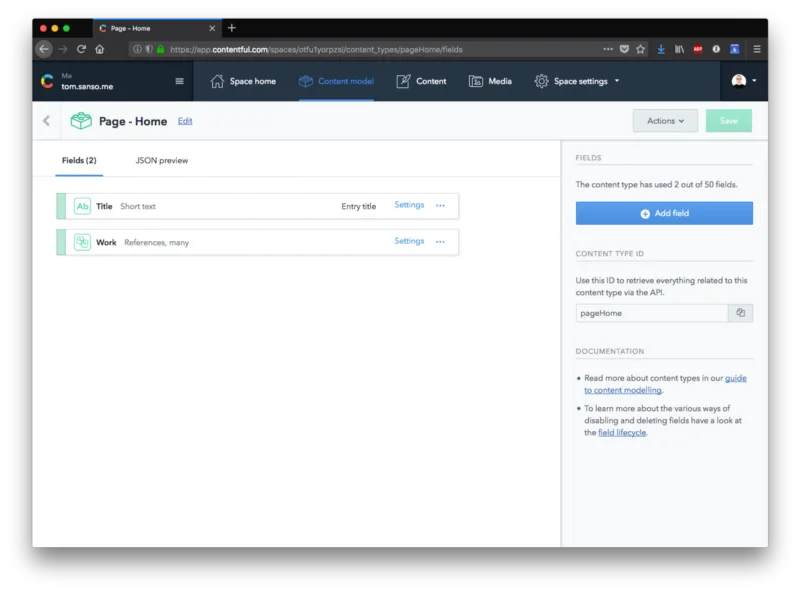Open the user avatar account menu

743,81
